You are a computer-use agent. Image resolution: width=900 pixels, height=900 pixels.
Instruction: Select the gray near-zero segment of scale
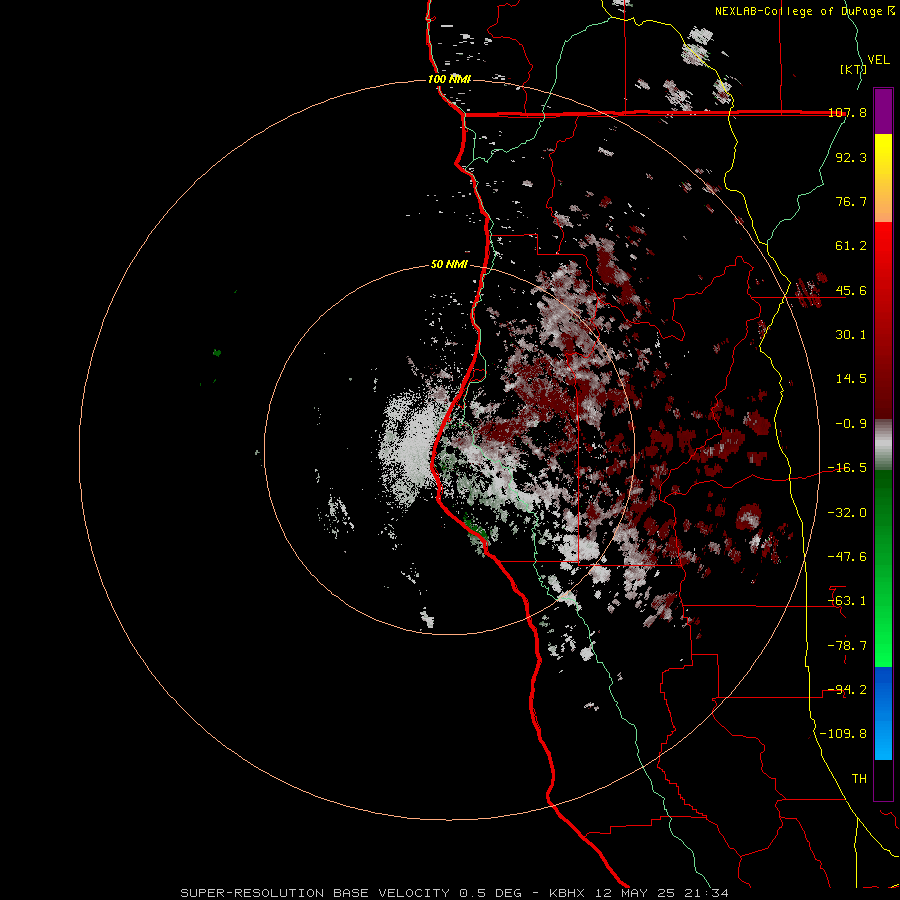coord(883,445)
